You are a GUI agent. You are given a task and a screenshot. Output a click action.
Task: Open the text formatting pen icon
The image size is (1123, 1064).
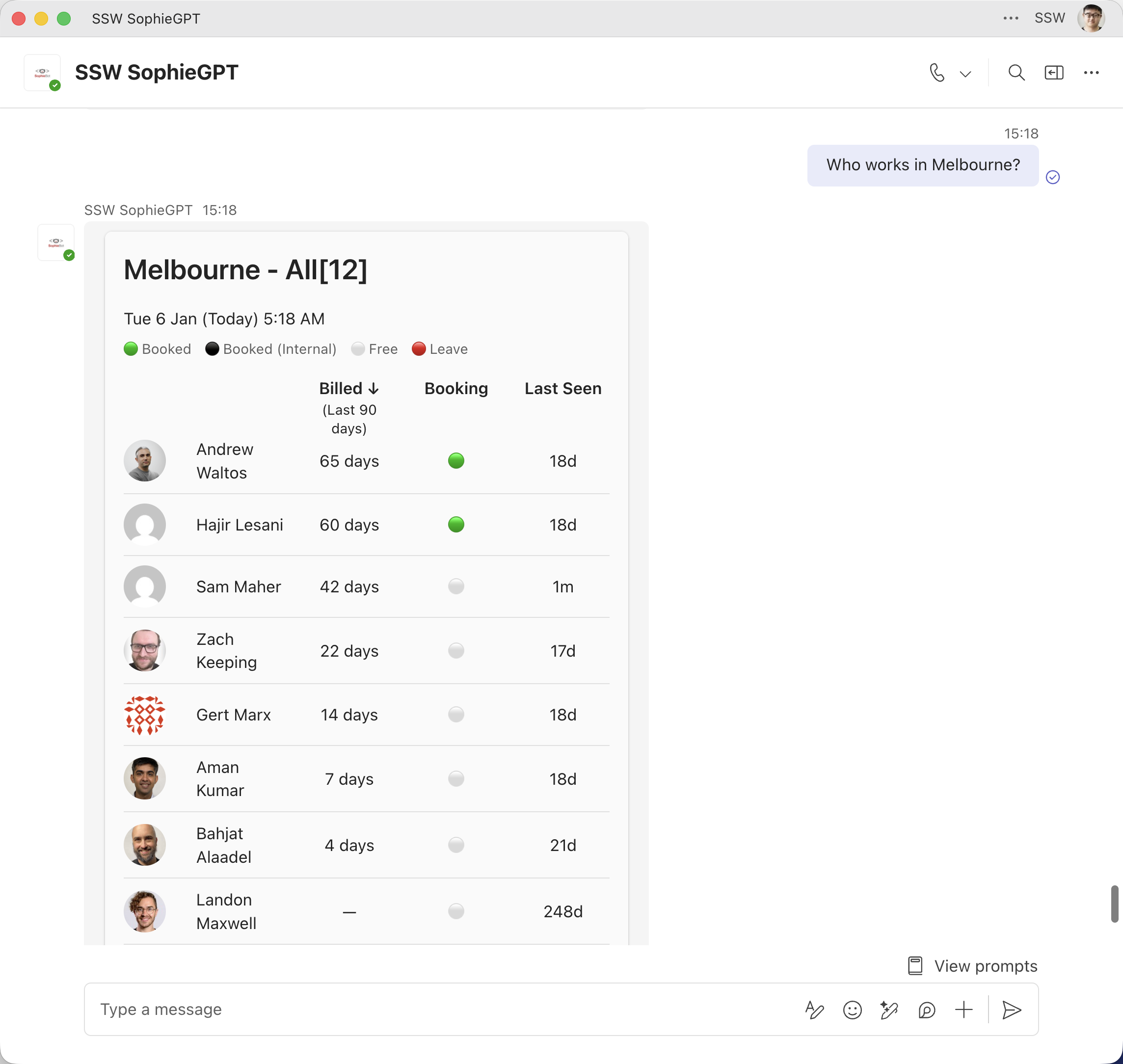point(814,1010)
